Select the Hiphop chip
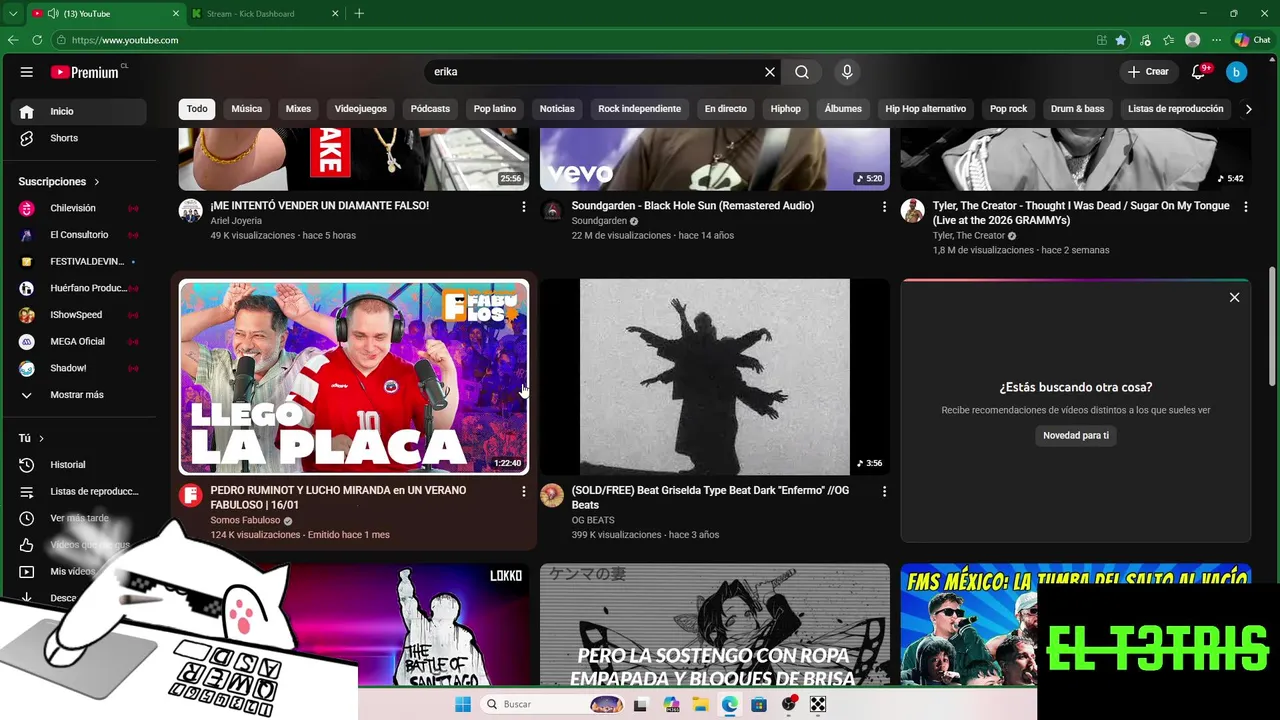 tap(785, 109)
